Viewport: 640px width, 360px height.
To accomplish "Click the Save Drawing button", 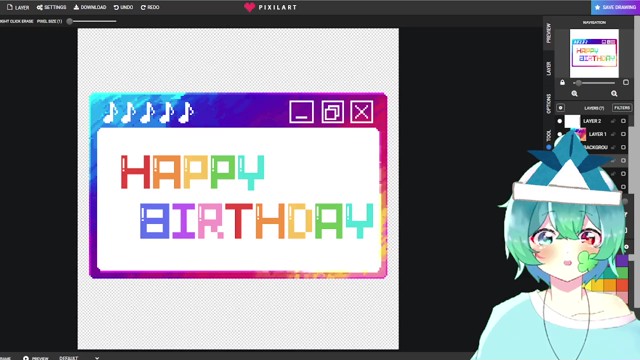I will (x=615, y=7).
